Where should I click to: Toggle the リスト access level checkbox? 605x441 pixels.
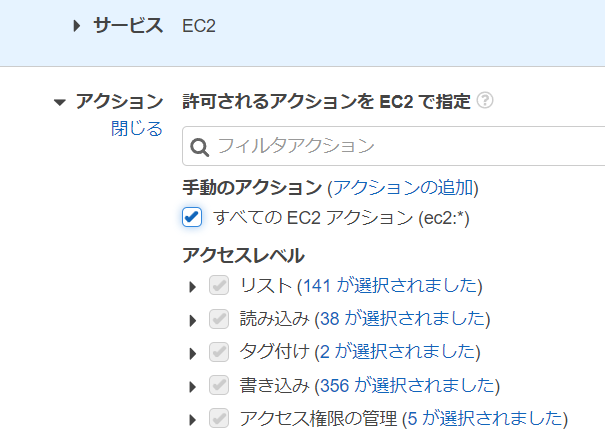pos(218,287)
